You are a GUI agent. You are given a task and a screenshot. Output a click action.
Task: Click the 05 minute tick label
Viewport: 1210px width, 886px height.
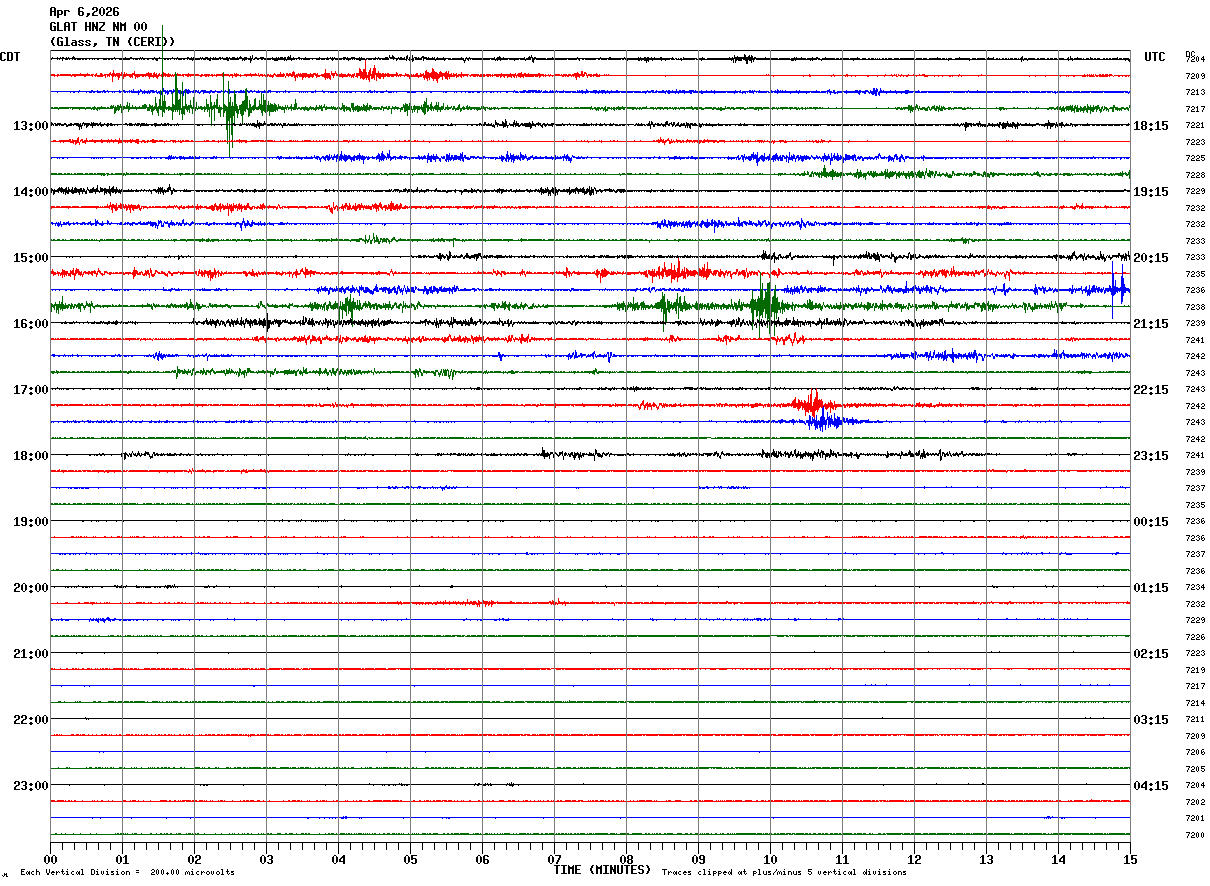point(410,860)
